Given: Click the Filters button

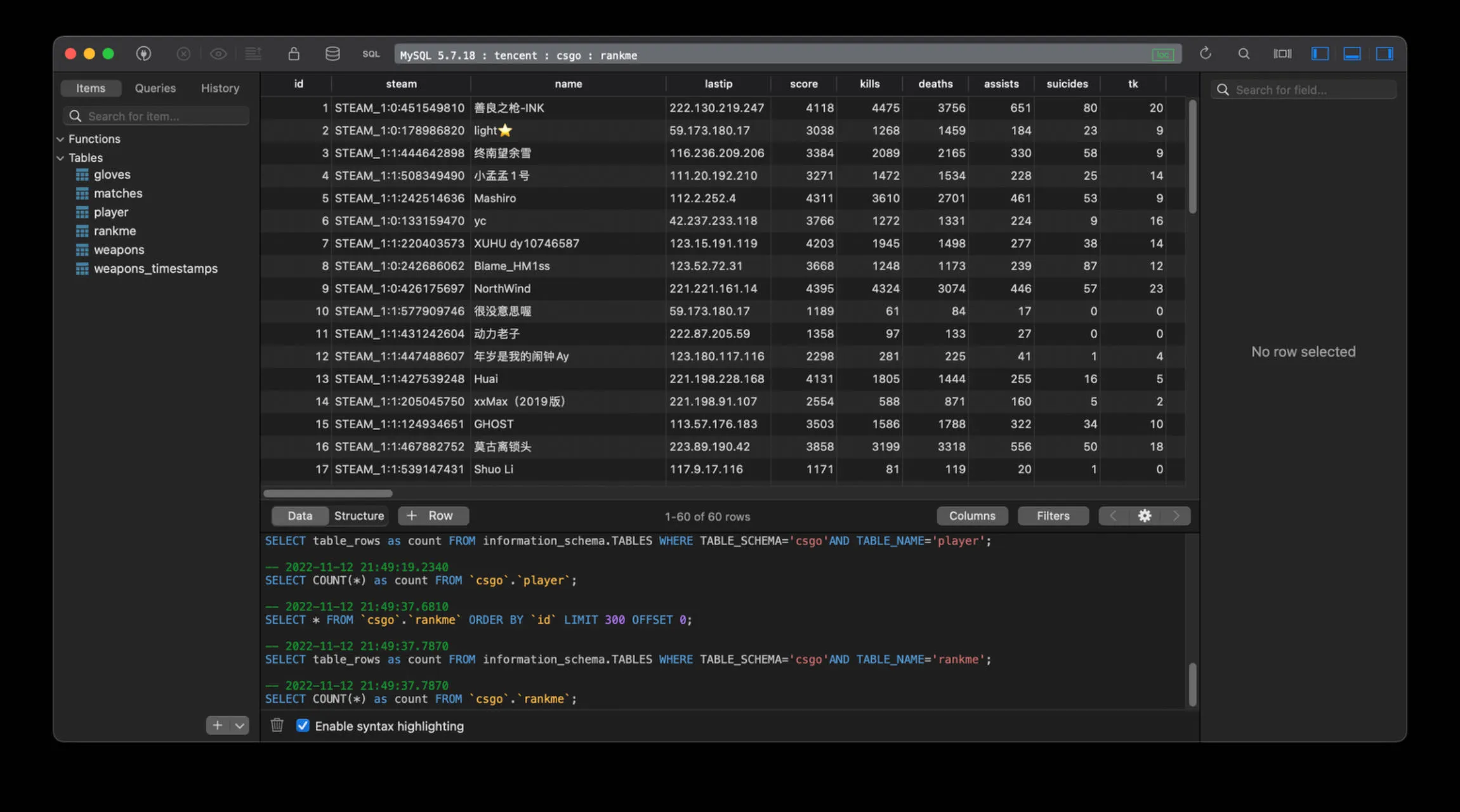Looking at the screenshot, I should point(1053,516).
